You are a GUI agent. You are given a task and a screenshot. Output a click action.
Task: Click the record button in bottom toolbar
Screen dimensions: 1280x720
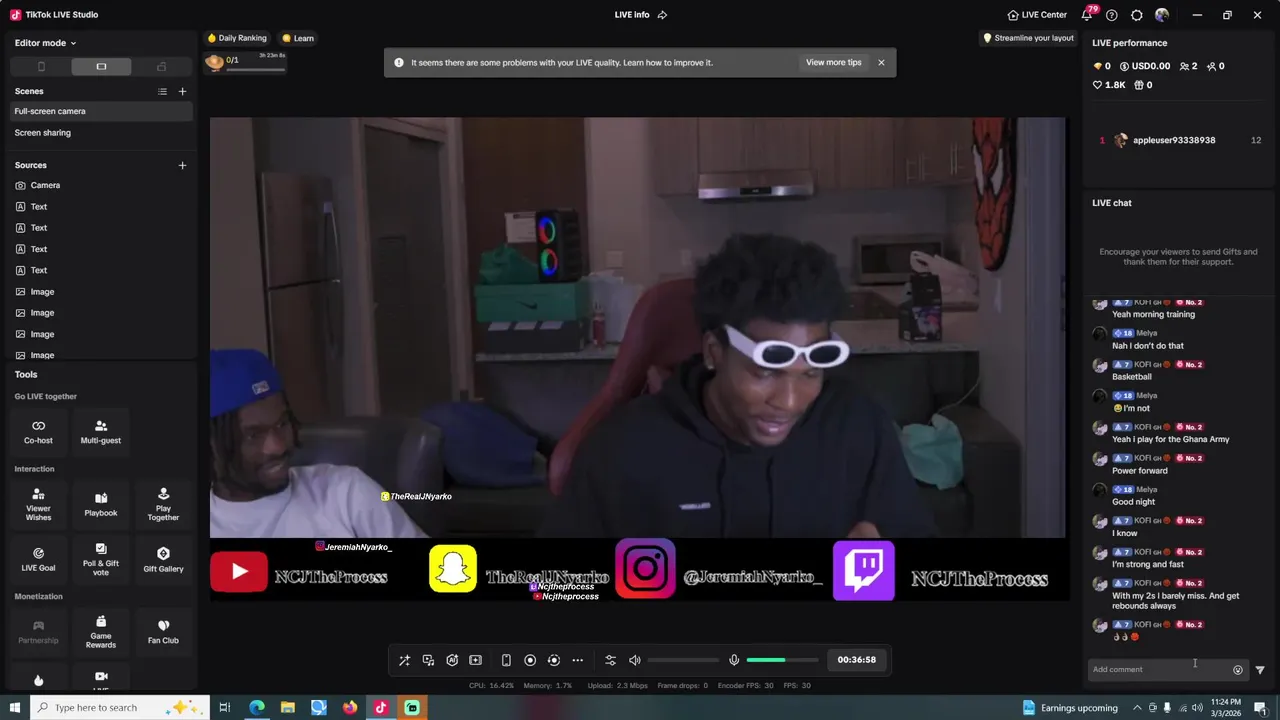pos(530,660)
